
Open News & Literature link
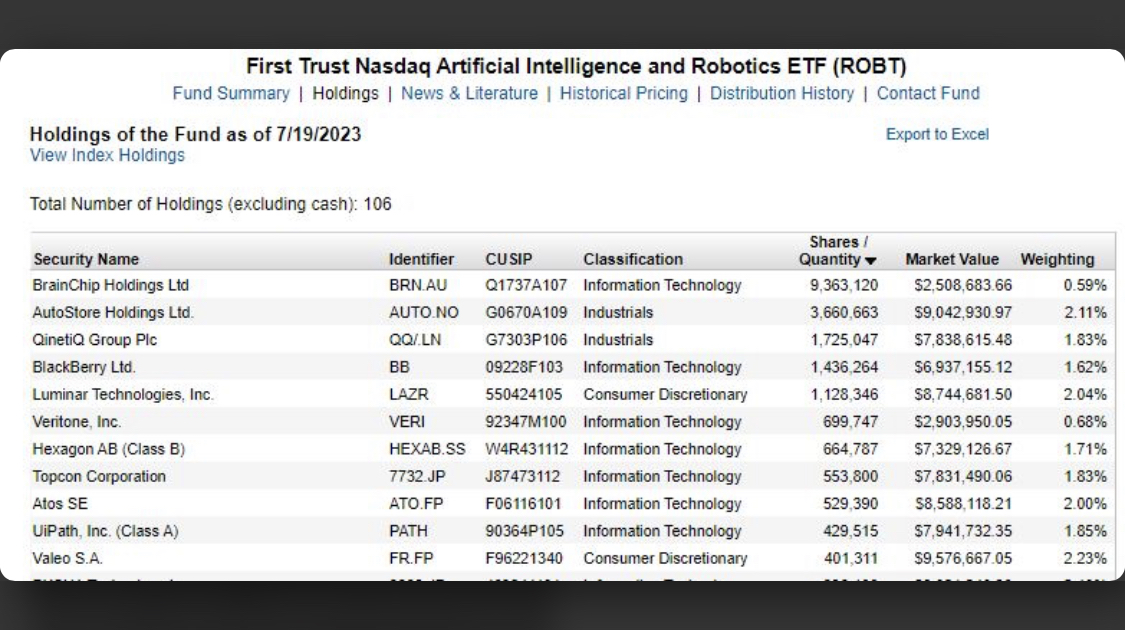click(x=469, y=94)
